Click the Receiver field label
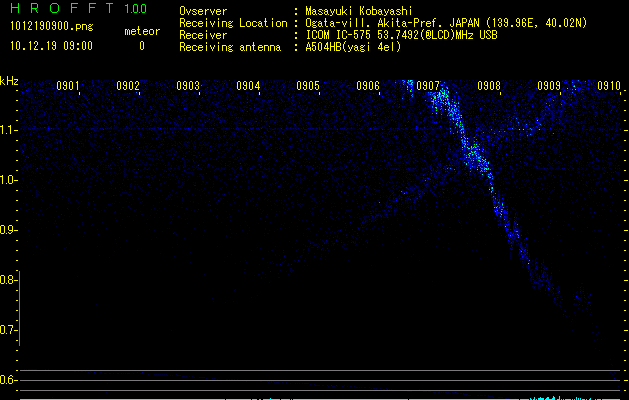This screenshot has width=629, height=400. 203,35
